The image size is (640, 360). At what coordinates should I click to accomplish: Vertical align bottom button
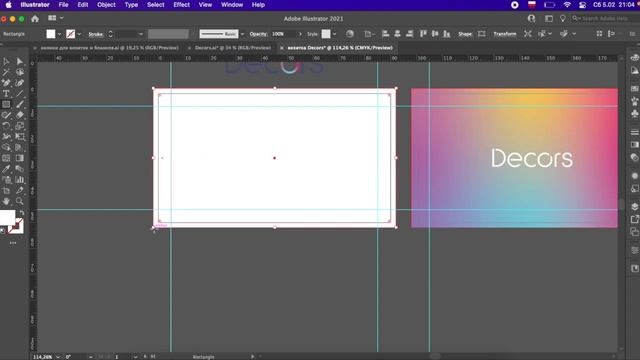tap(447, 34)
